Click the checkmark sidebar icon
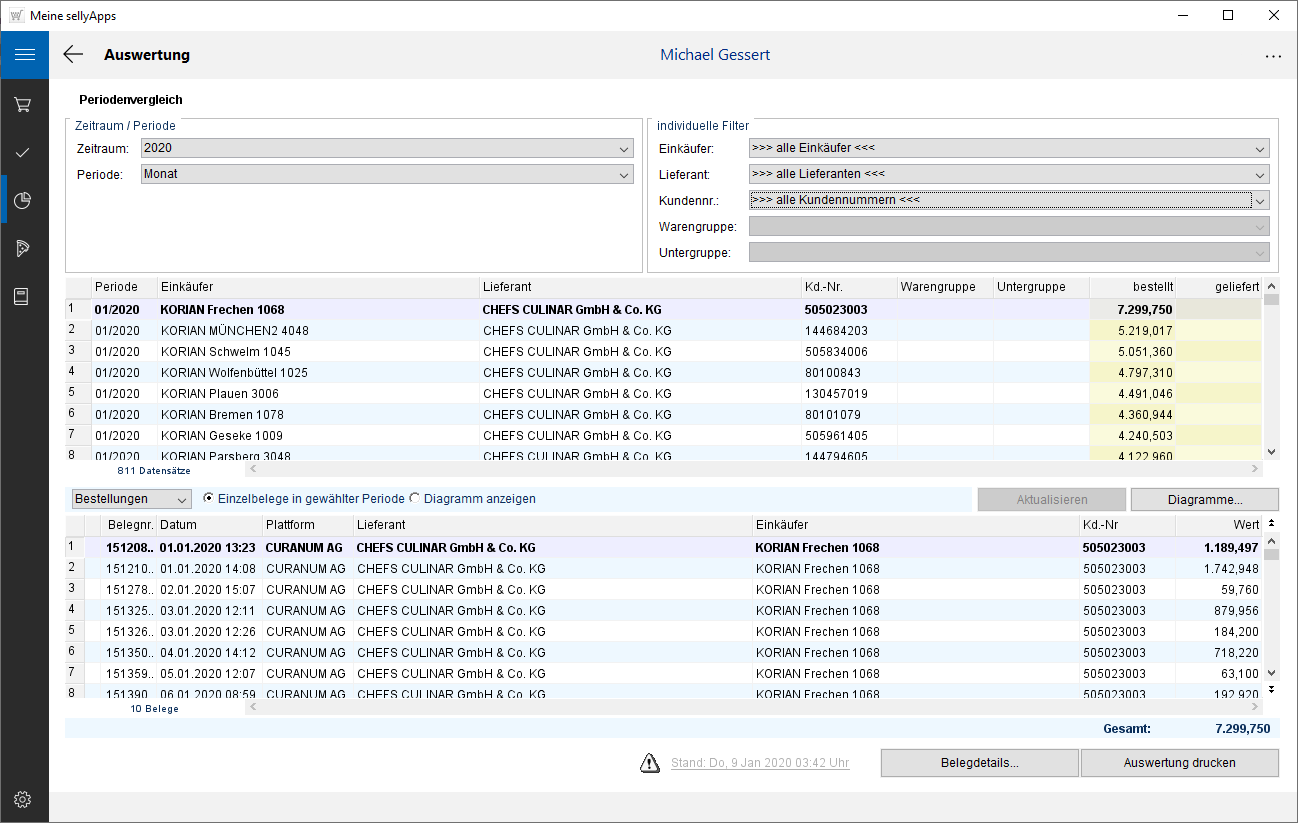Screen dimensions: 1298x823 pos(24,153)
